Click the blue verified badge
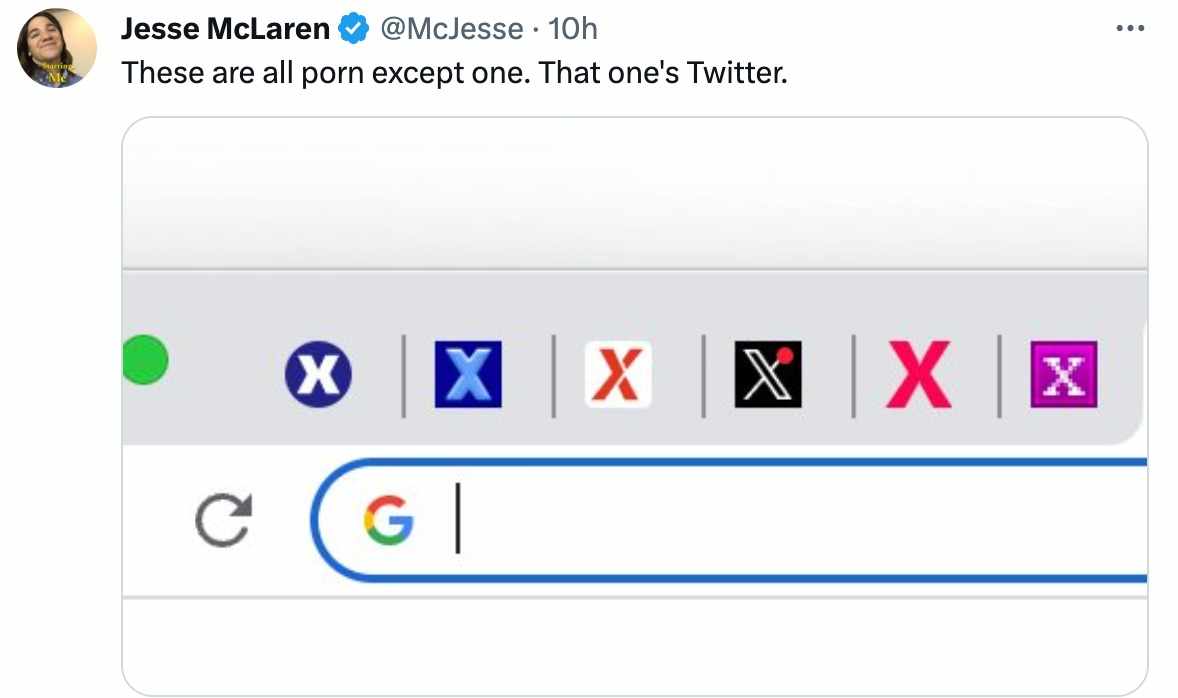This screenshot has height=698, width=1178. point(353,30)
